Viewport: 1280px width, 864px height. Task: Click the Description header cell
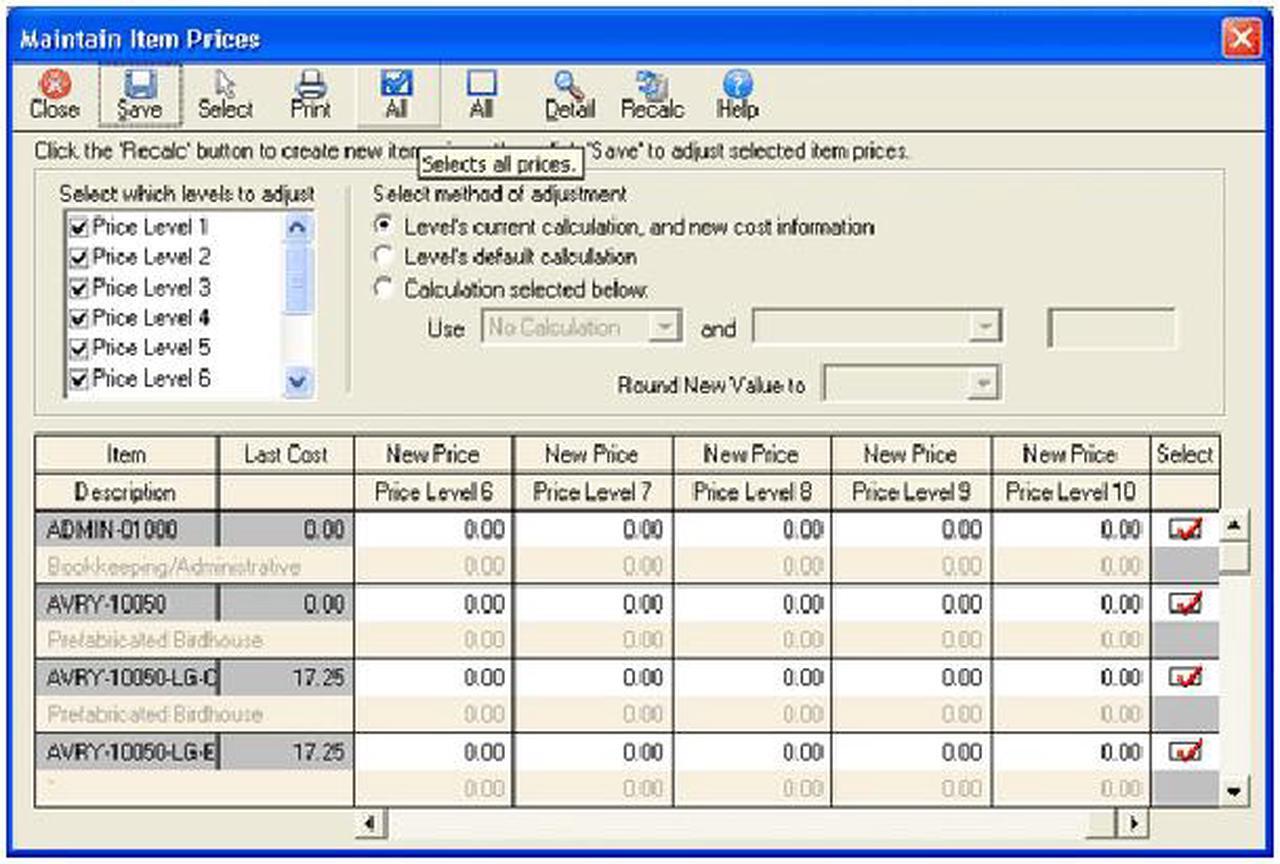pos(126,492)
